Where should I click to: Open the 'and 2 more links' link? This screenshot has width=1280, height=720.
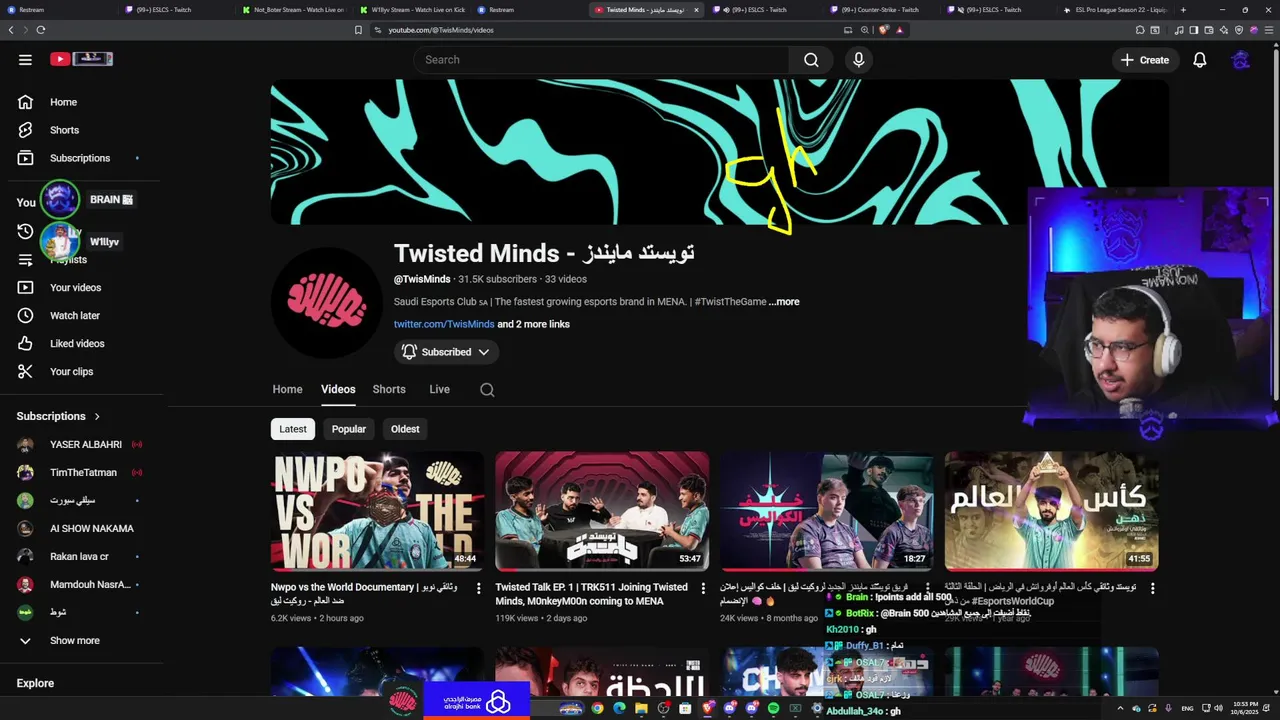click(534, 325)
